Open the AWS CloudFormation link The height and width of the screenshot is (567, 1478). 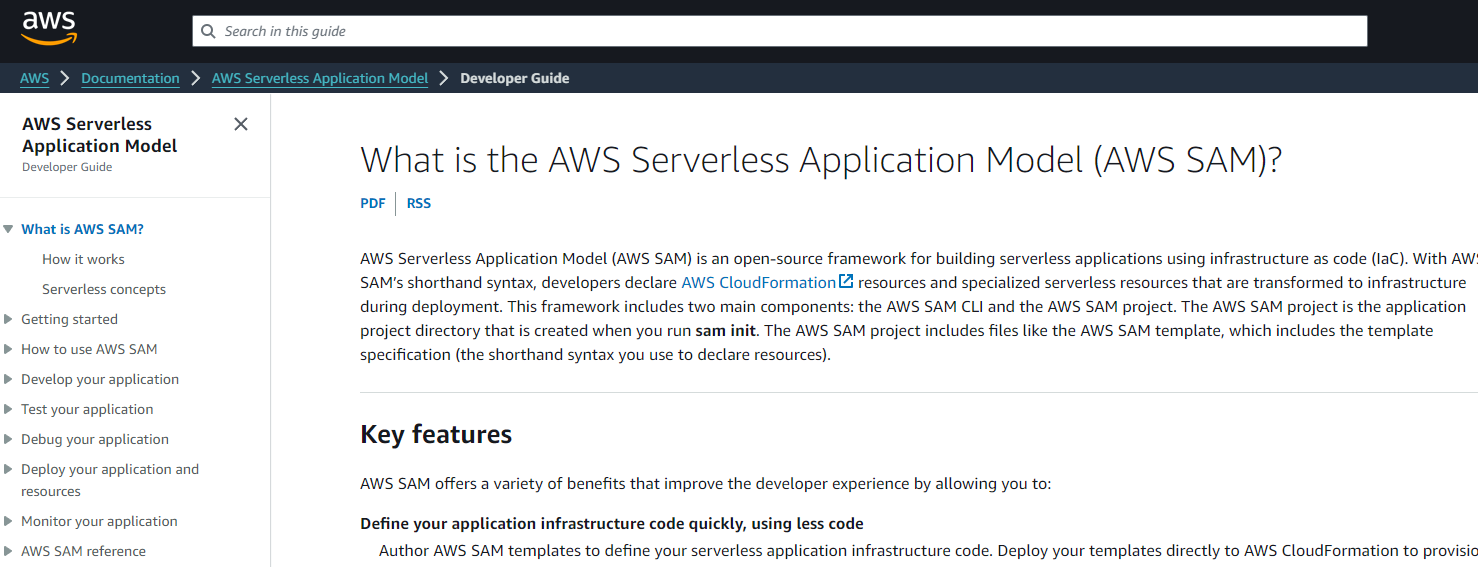coord(759,283)
